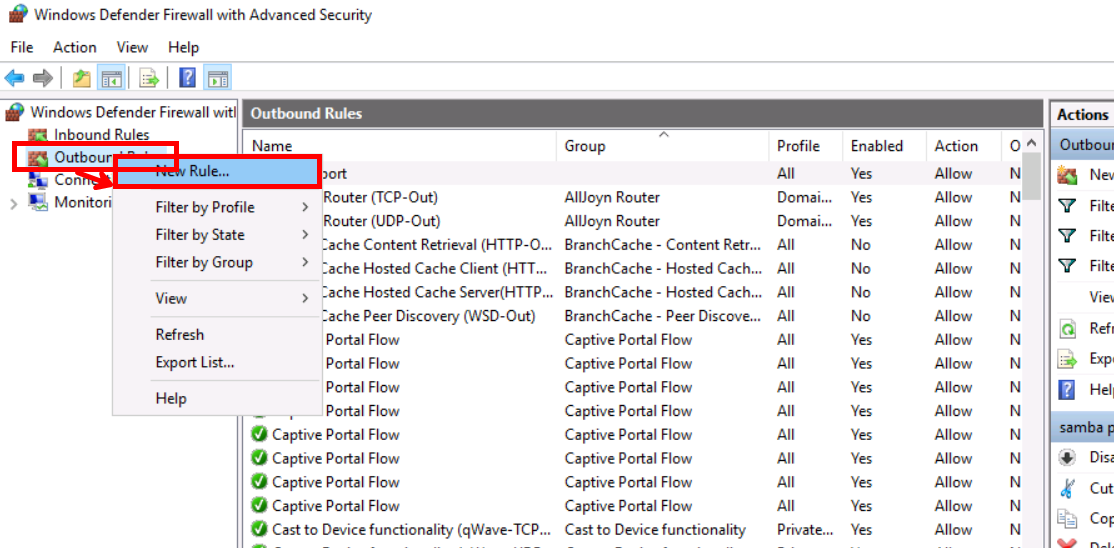1114x548 pixels.
Task: Open the Help menu in menu bar
Action: (x=183, y=47)
